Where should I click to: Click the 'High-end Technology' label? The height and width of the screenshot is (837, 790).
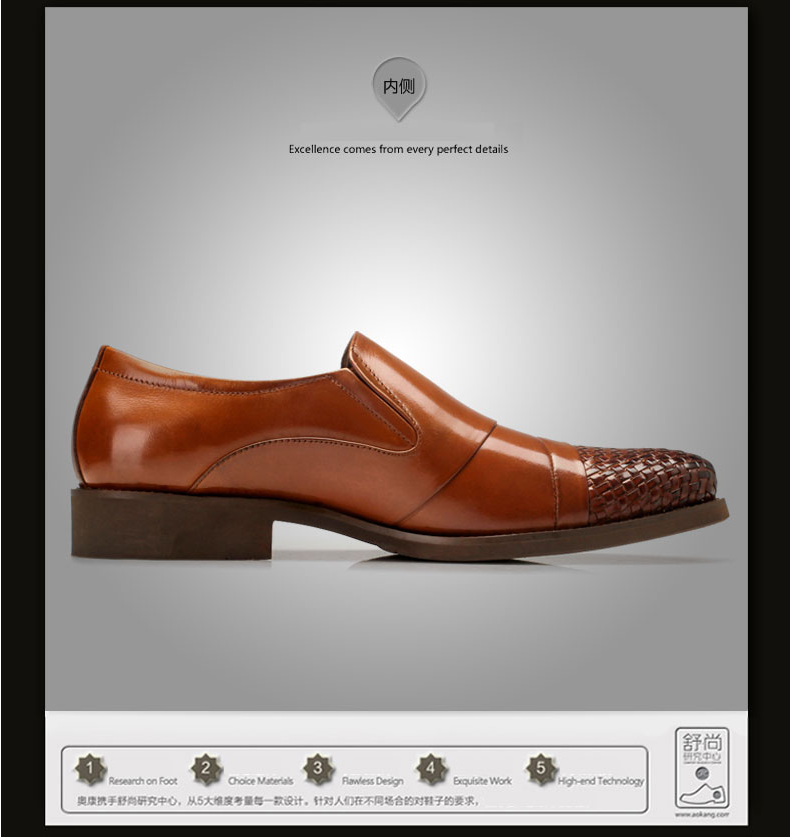click(601, 781)
